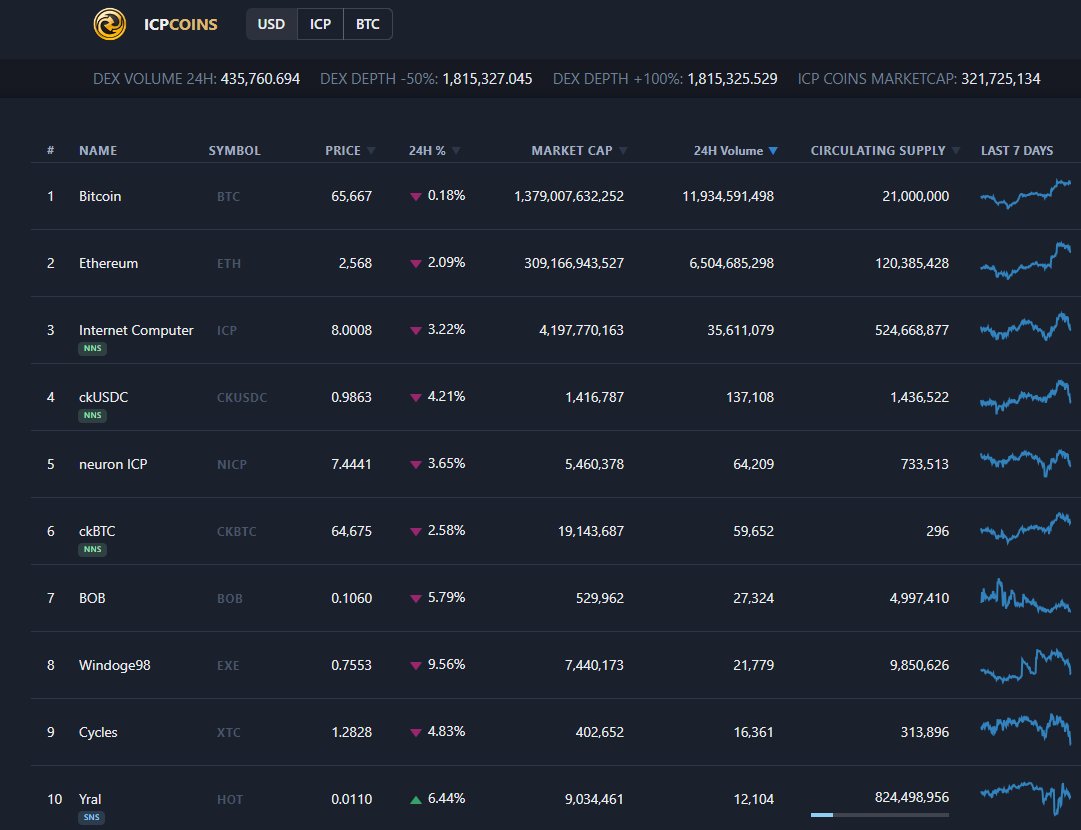Click DEX VOLUME 24H value 435,760.694

(x=261, y=79)
